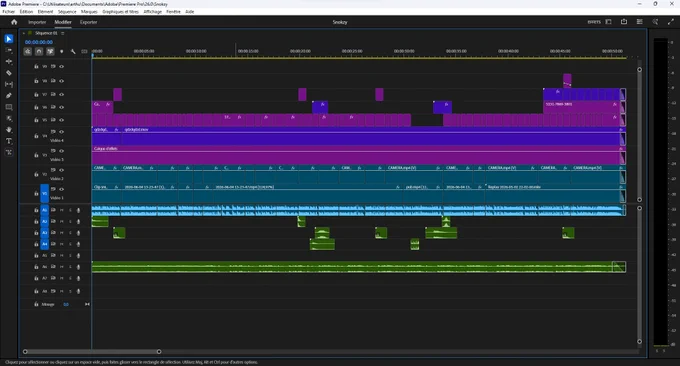Toggle visibility of Vidéo 4 track
680x366 pixels.
(62, 132)
